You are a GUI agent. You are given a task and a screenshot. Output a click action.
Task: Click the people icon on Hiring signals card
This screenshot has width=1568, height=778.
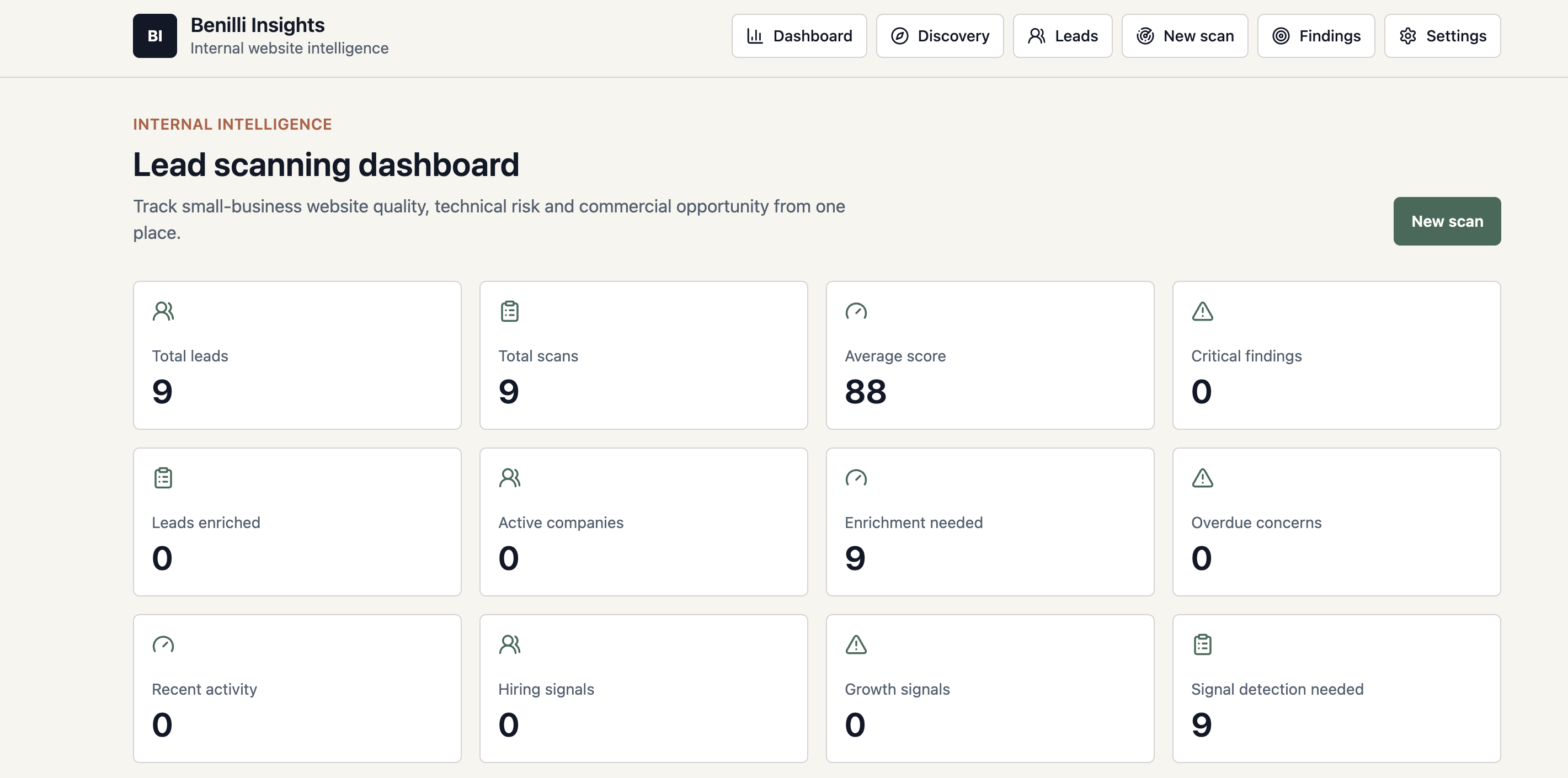point(509,644)
